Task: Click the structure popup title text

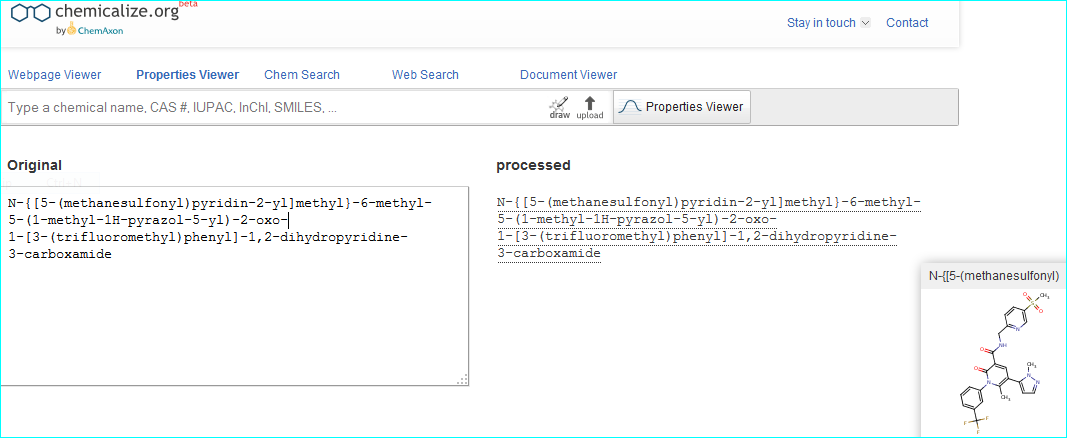Action: click(x=992, y=276)
